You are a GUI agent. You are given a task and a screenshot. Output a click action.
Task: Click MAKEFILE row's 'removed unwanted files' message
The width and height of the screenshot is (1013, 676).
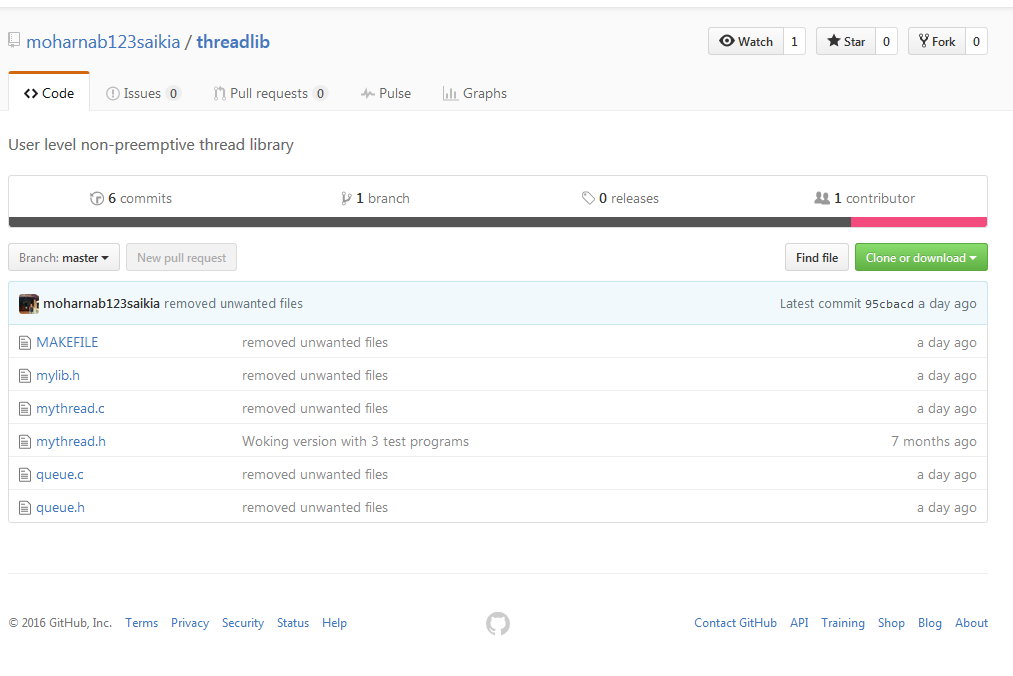point(315,343)
